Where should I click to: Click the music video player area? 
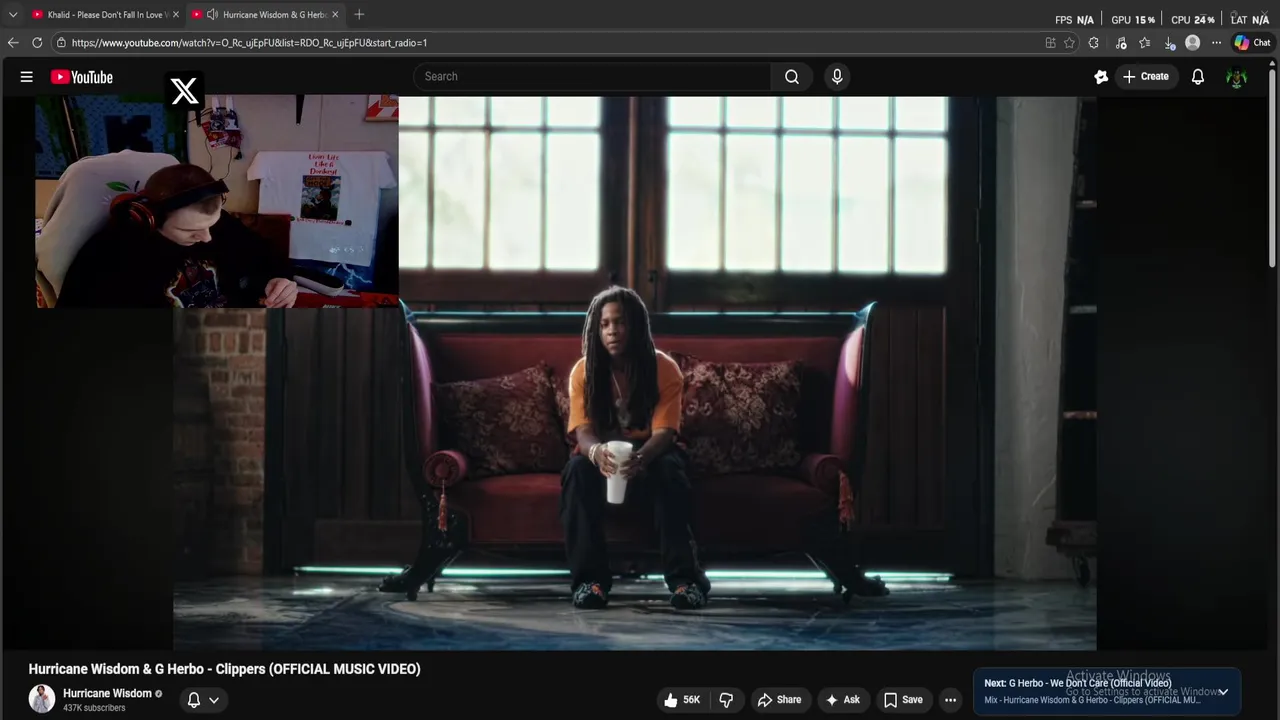pyautogui.click(x=635, y=373)
